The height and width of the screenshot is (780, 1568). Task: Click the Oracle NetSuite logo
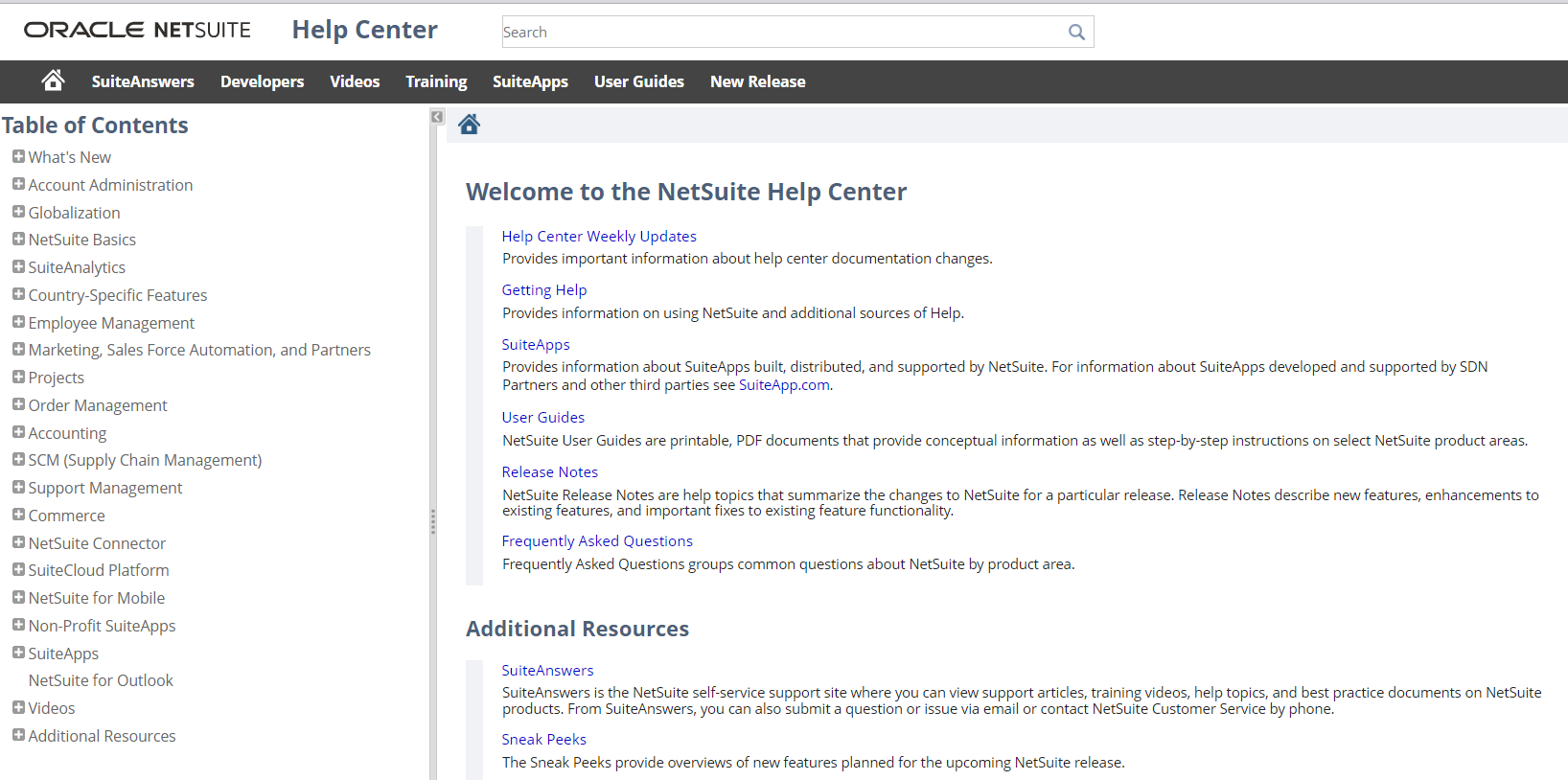pos(137,30)
